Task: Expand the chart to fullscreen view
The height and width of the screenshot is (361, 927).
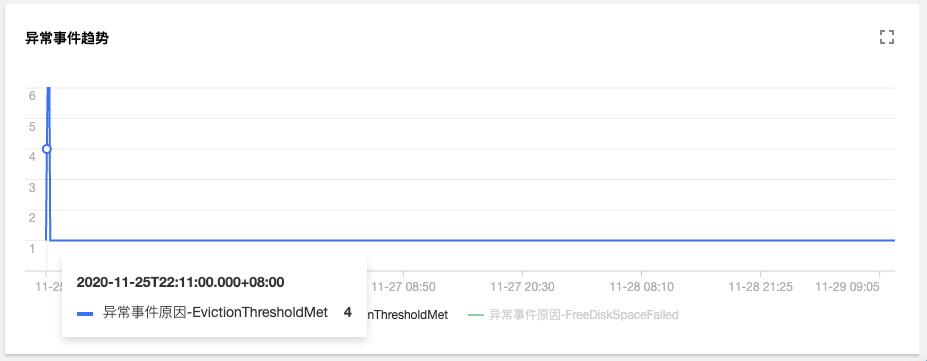Action: point(886,38)
